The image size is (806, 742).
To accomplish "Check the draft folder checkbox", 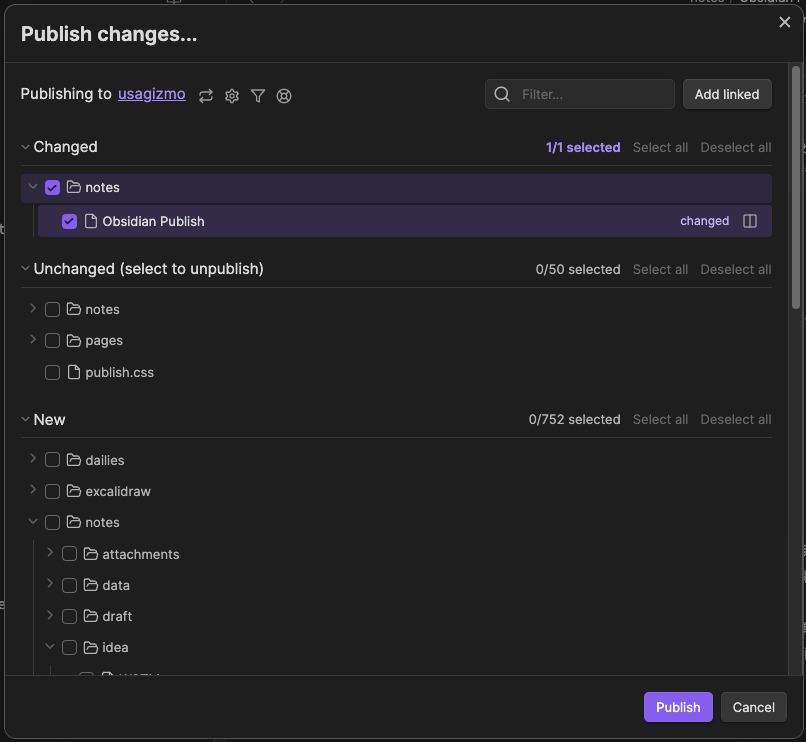I will coord(69,617).
